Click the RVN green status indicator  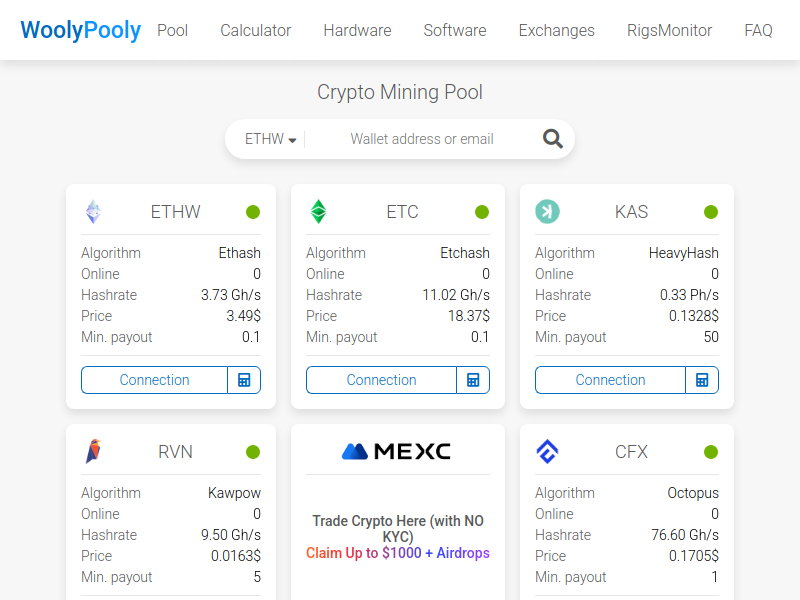click(253, 452)
